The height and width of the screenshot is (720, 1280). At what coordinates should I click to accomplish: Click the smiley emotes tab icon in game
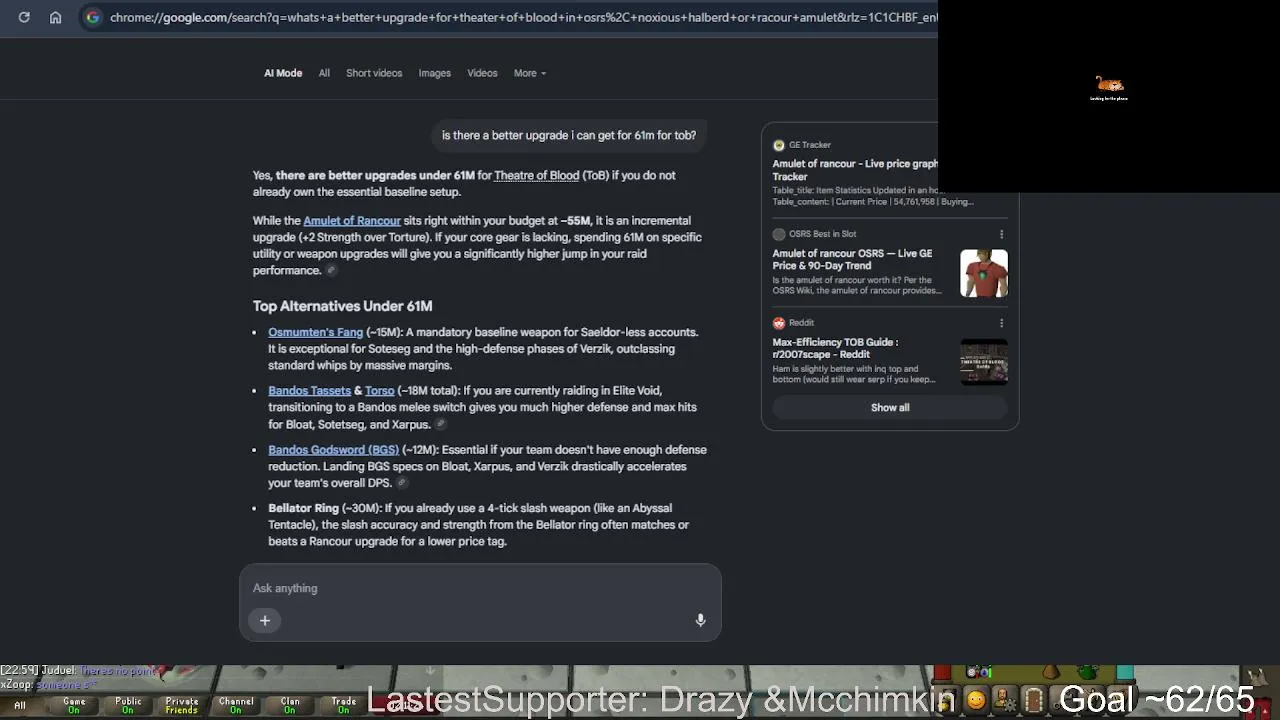975,701
